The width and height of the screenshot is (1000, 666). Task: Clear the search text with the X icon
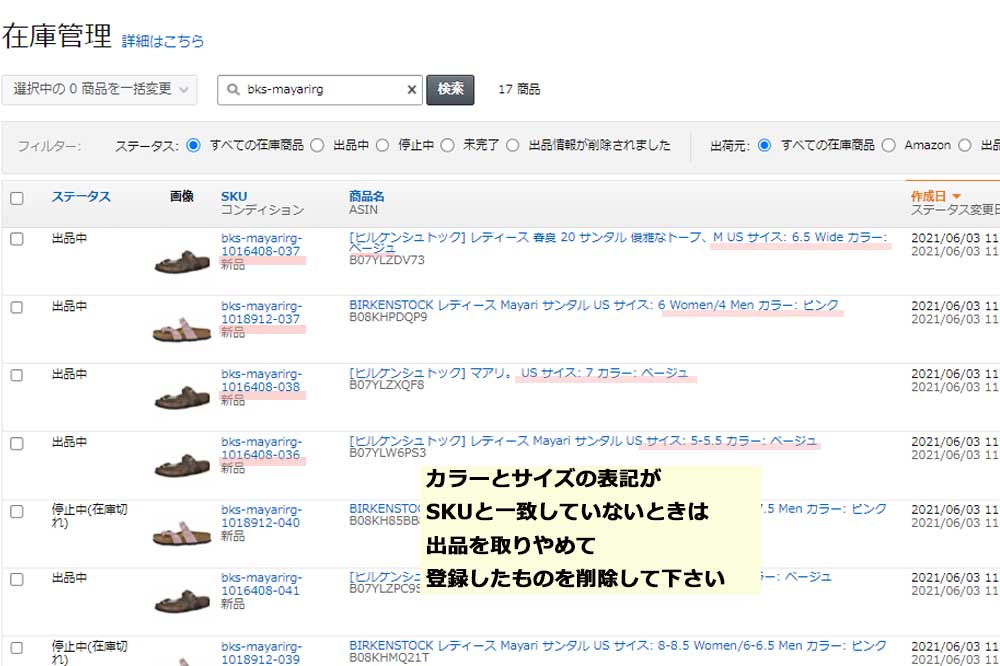tap(411, 90)
